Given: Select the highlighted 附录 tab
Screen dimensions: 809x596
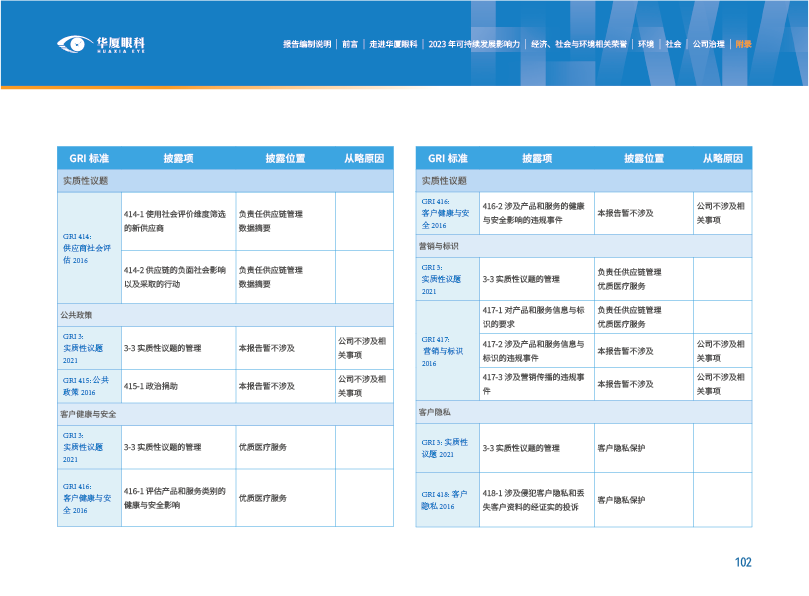Looking at the screenshot, I should [x=742, y=44].
